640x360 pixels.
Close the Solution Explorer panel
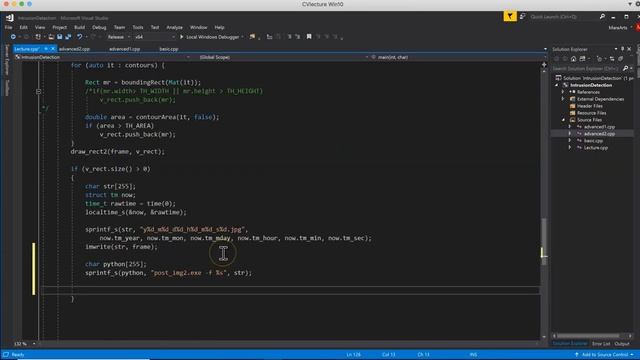[629, 49]
